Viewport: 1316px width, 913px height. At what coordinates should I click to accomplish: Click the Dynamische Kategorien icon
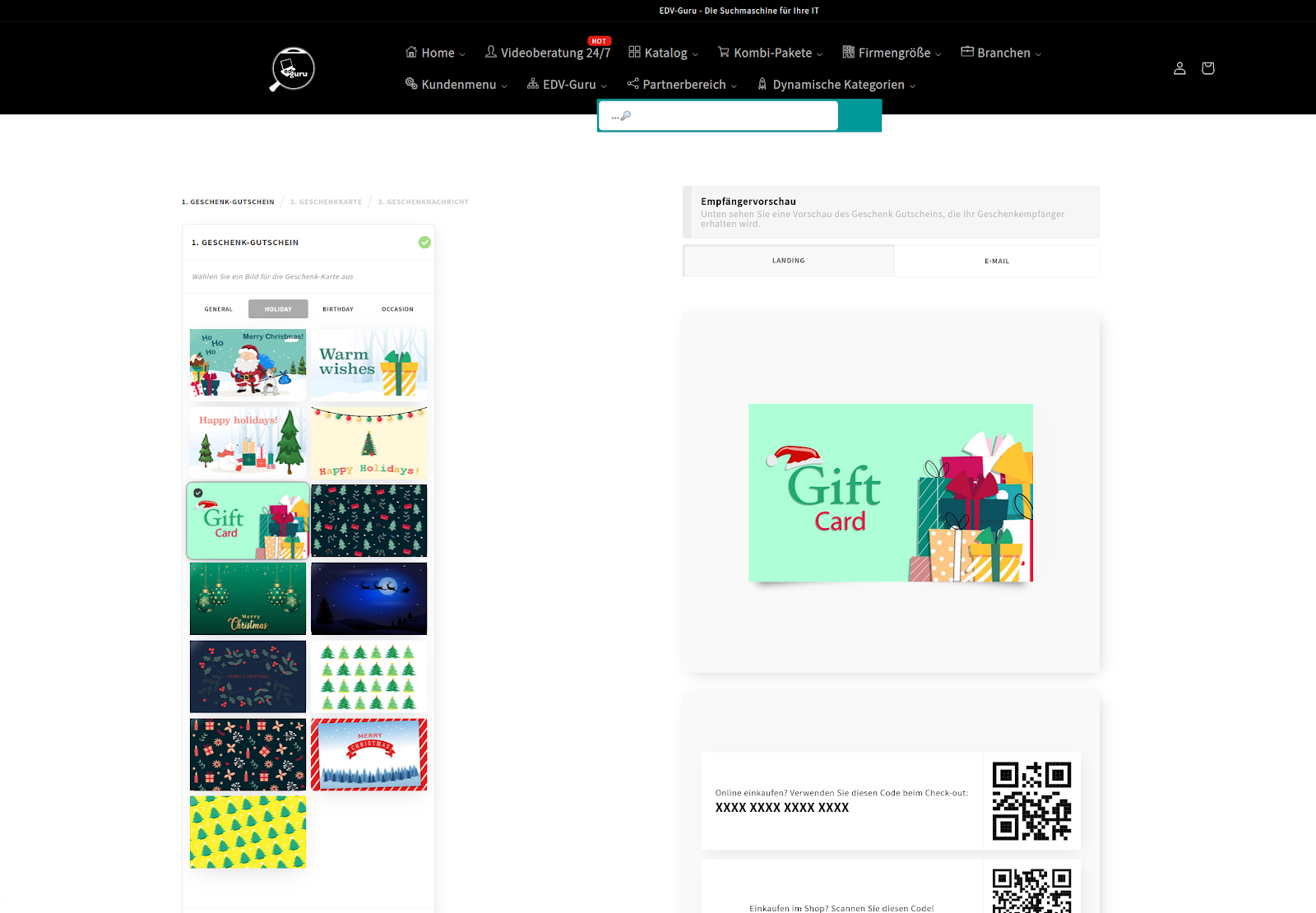coord(762,84)
